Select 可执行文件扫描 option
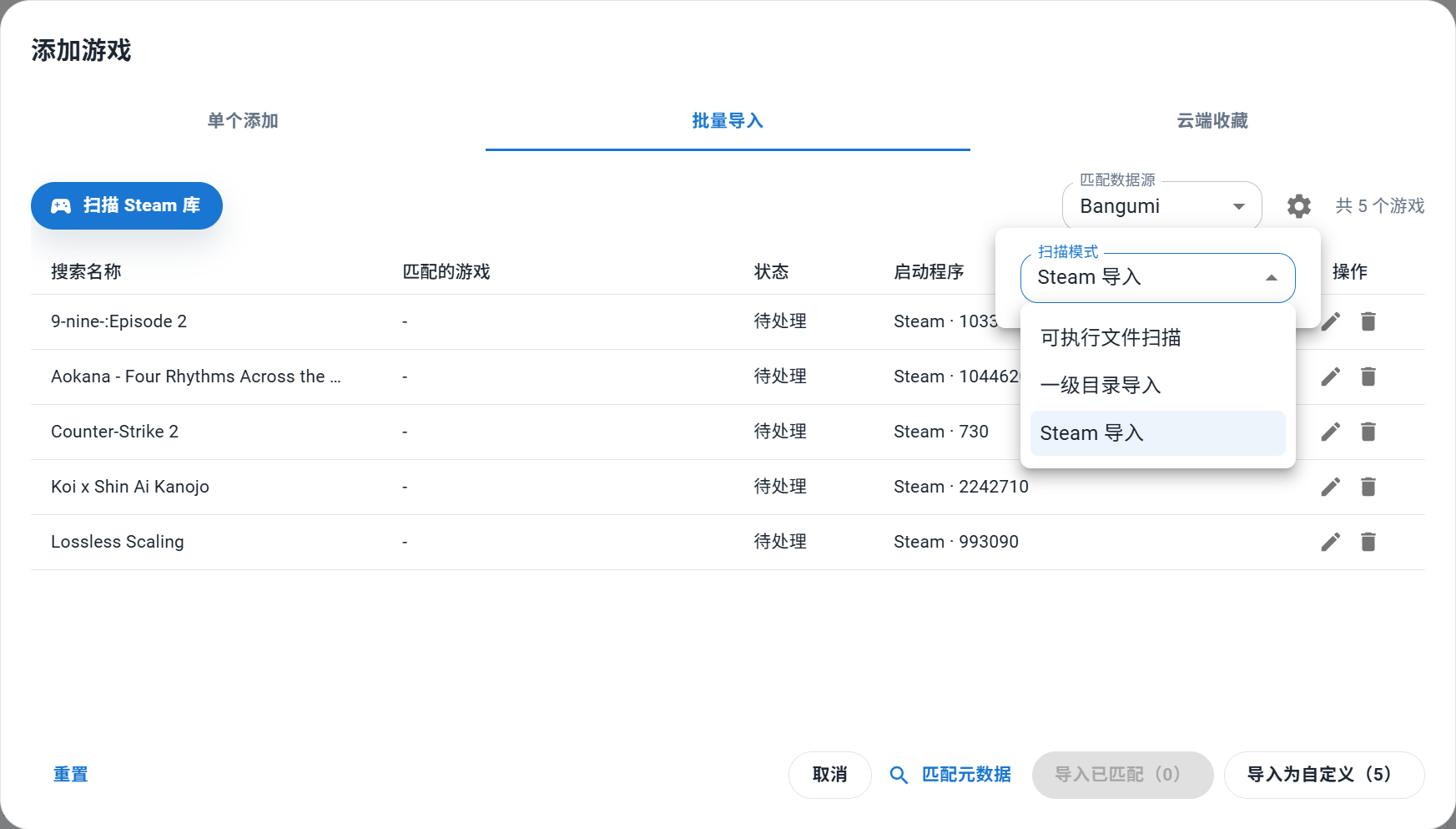Viewport: 1456px width, 829px height. 1157,337
